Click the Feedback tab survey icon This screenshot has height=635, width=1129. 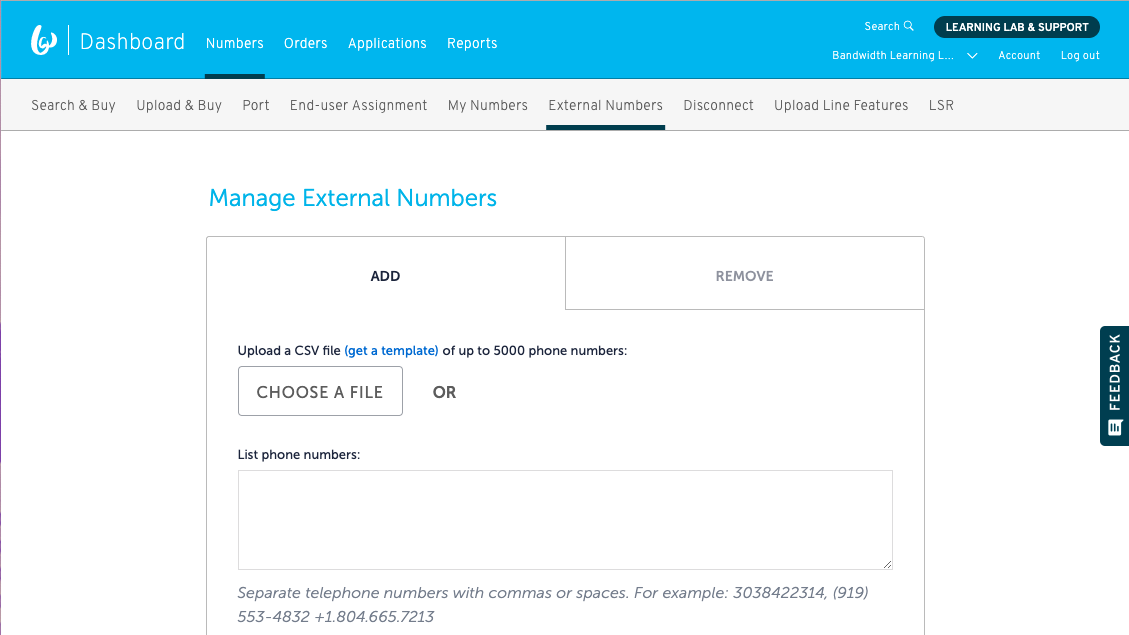pos(1115,428)
